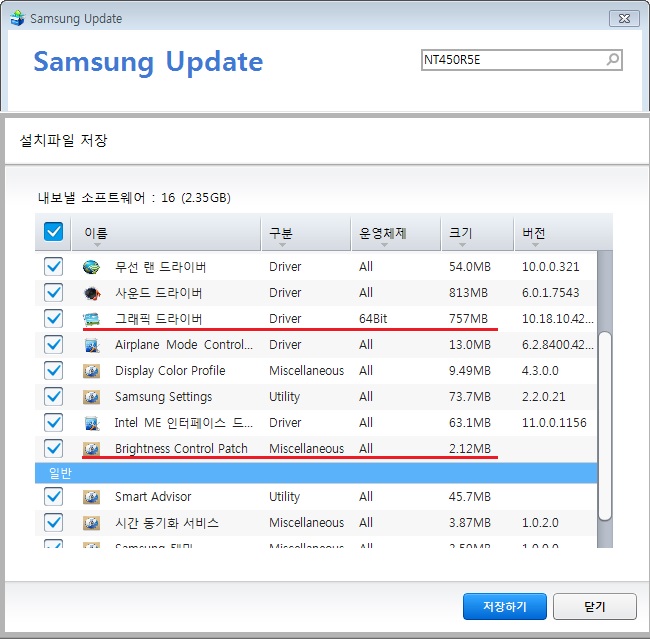Screen dimensions: 650x639
Task: Click the search magnifier icon
Action: 613,60
